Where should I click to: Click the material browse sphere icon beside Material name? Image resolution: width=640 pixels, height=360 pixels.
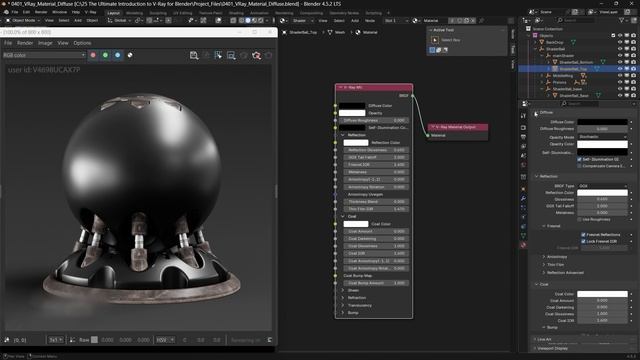[416, 20]
